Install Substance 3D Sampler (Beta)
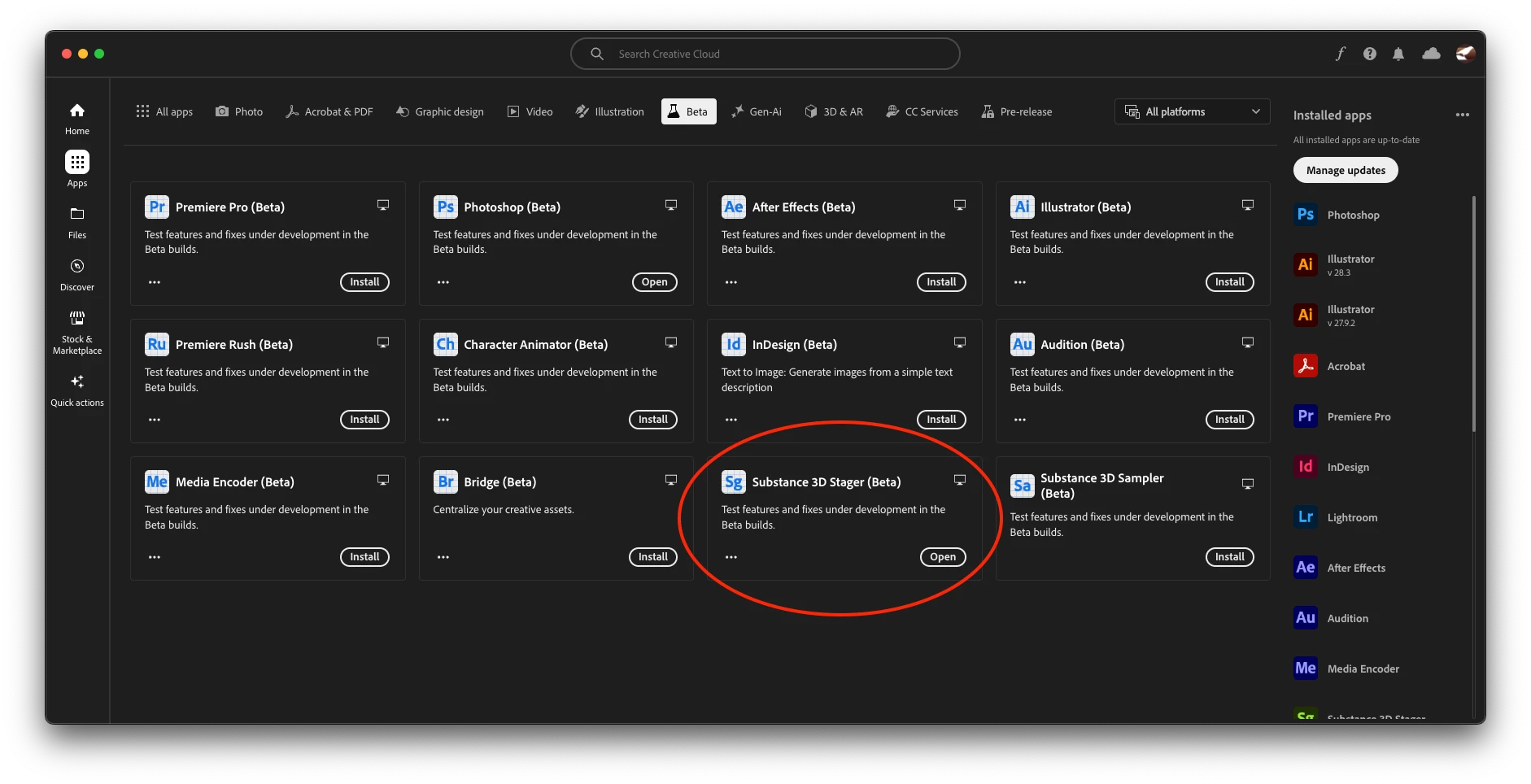The width and height of the screenshot is (1531, 784). pyautogui.click(x=1229, y=557)
